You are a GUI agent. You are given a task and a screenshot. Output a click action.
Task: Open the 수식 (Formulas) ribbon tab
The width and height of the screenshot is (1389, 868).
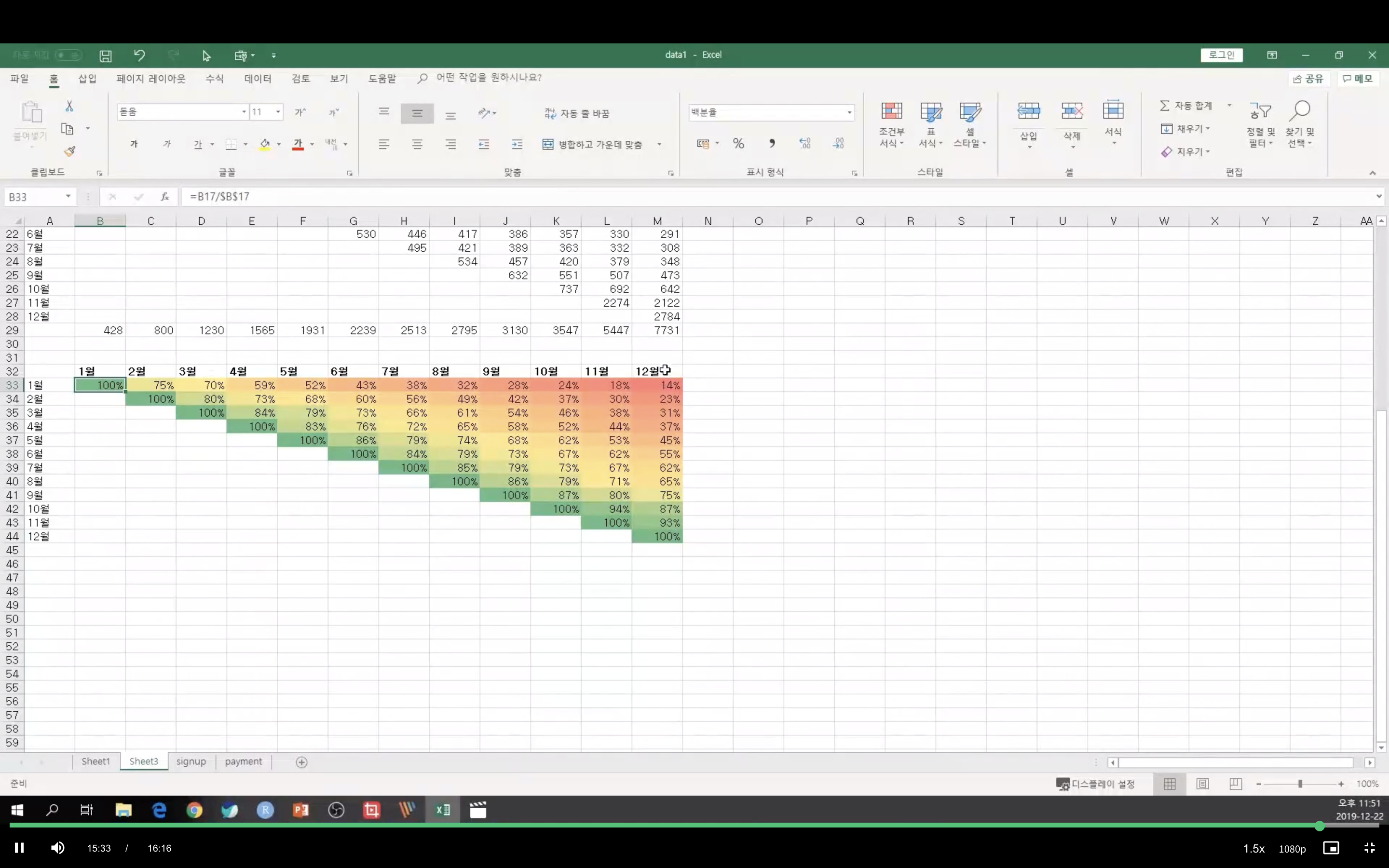point(214,79)
